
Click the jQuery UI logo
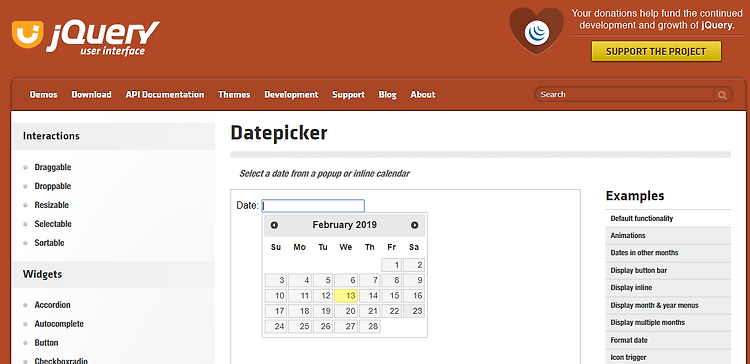86,37
